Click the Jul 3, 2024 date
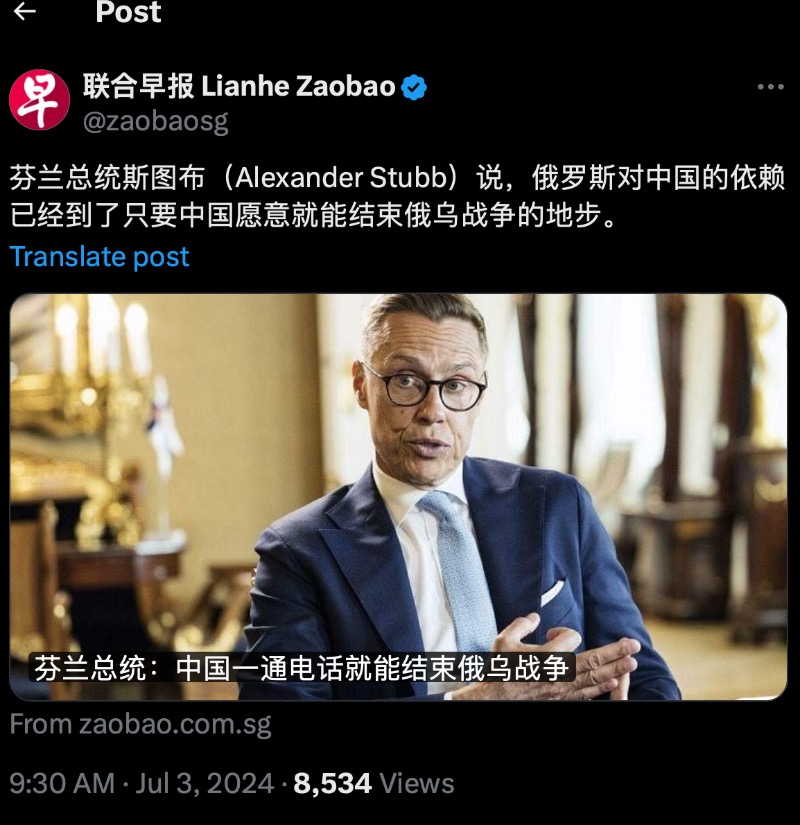800x825 pixels. (205, 783)
